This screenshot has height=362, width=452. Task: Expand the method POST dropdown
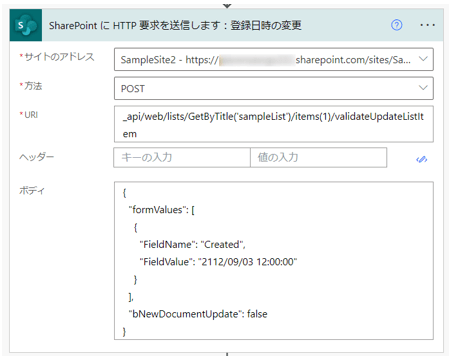[423, 88]
